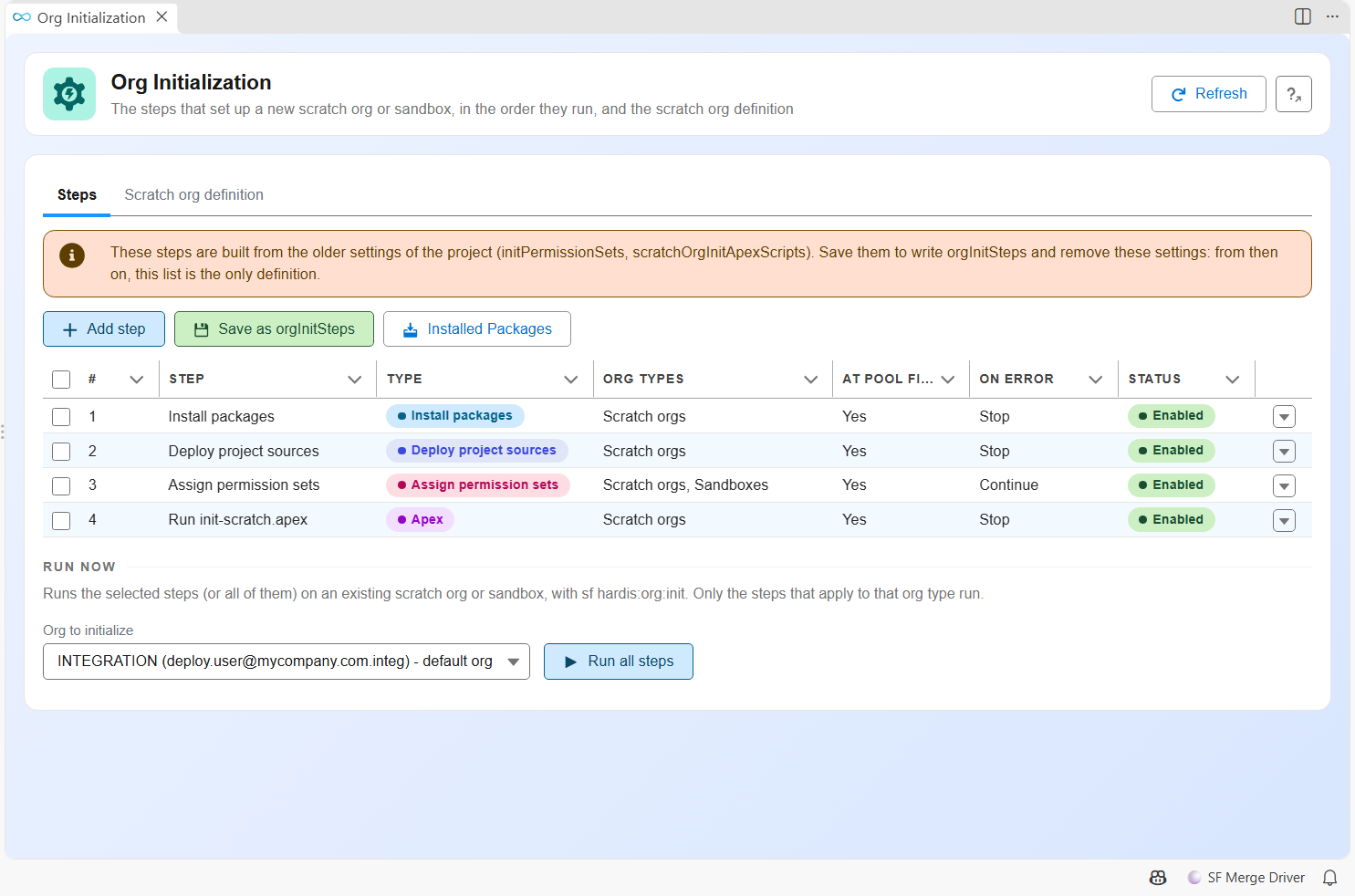The width and height of the screenshot is (1355, 896).
Task: Click the Assign permission sets type badge
Action: point(478,485)
